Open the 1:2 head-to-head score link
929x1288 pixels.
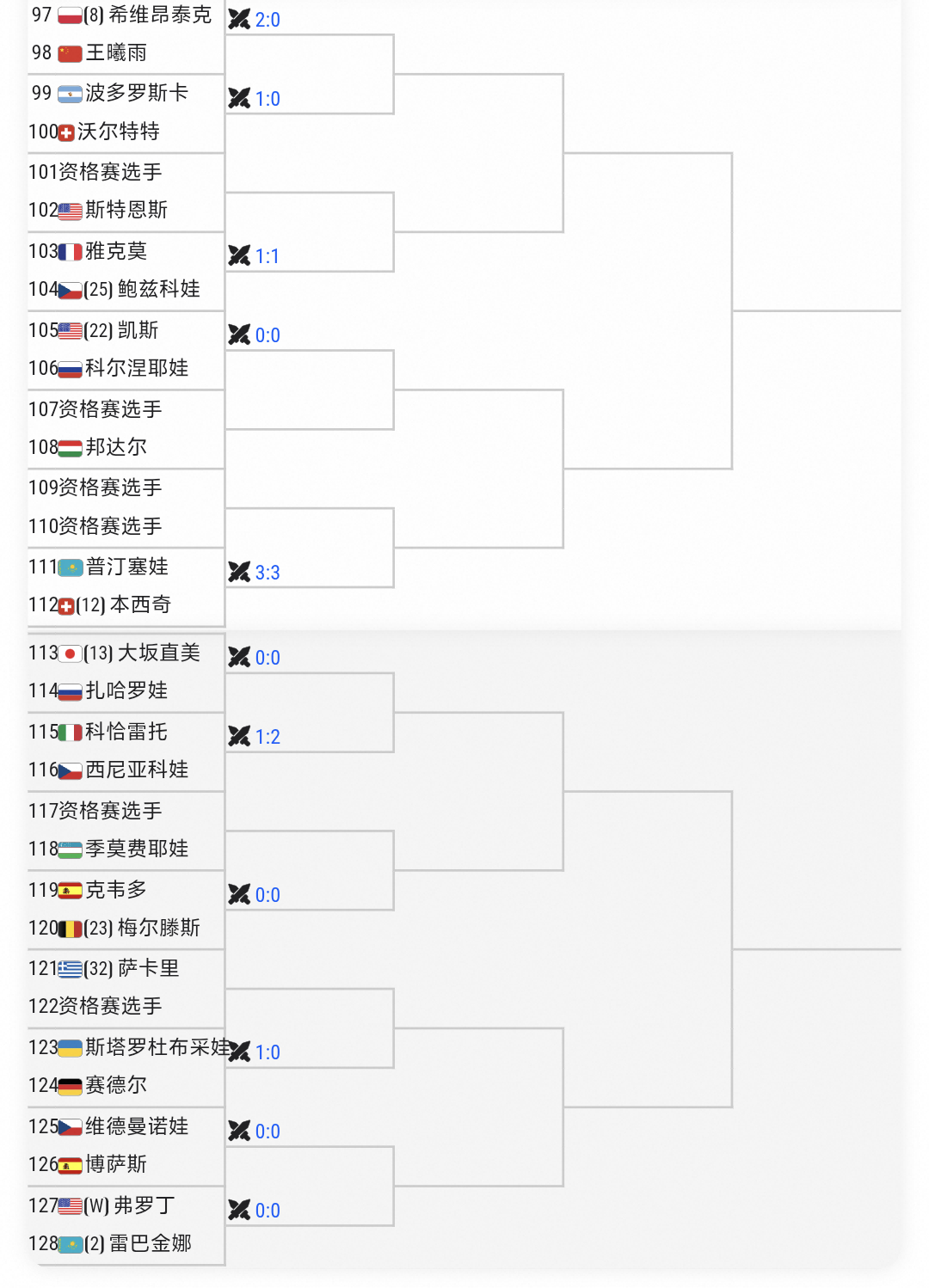tap(268, 737)
